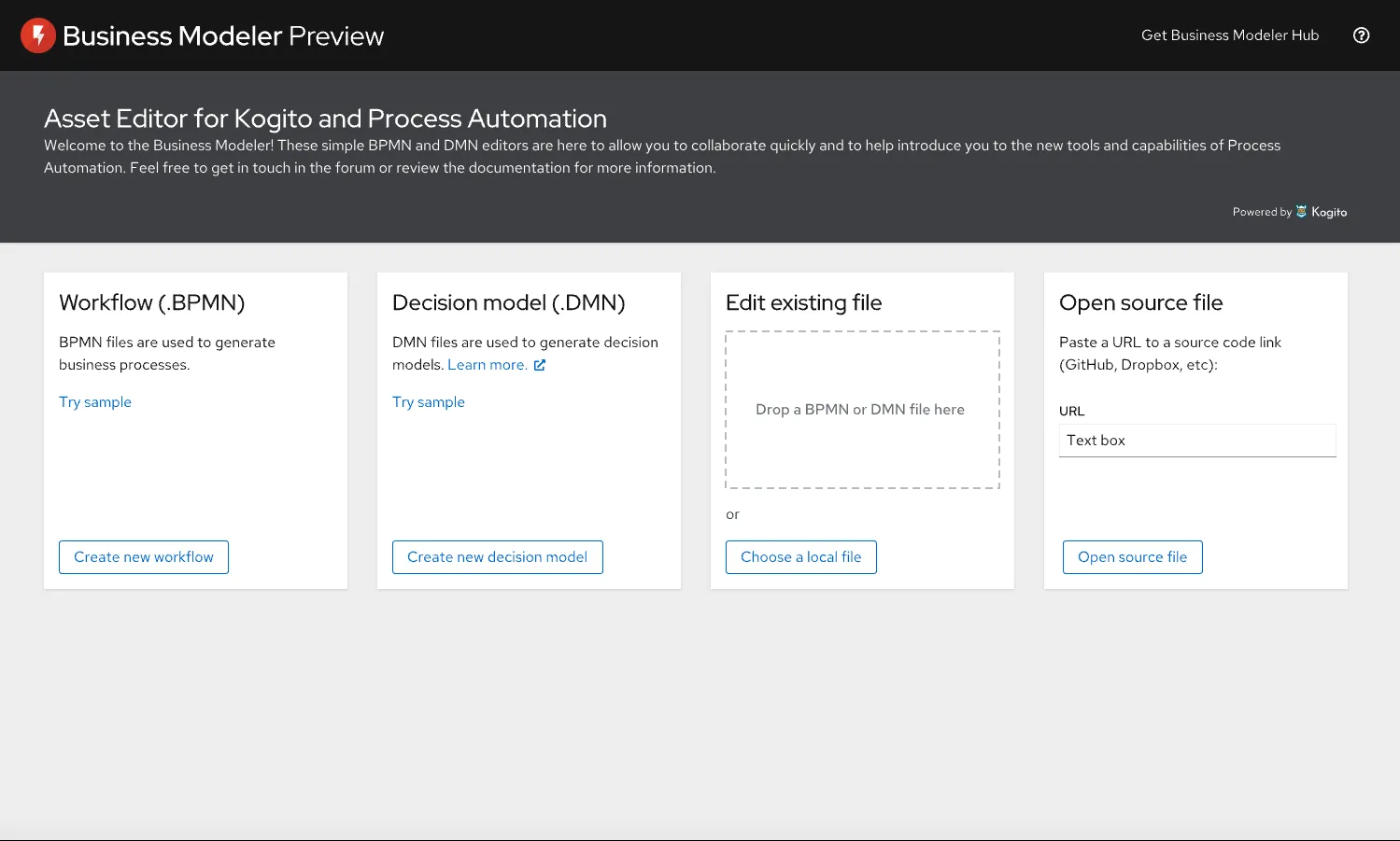This screenshot has height=841, width=1400.
Task: Click the Edit existing file heading
Action: 804,302
